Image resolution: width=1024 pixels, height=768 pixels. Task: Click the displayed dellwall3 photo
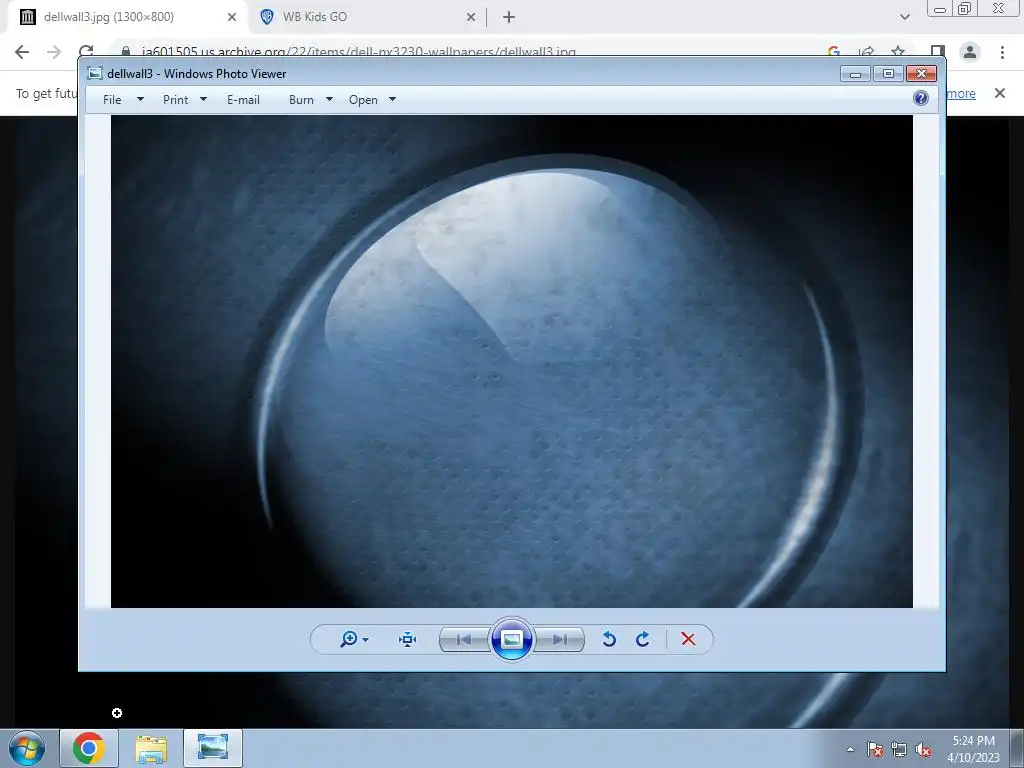(x=511, y=361)
